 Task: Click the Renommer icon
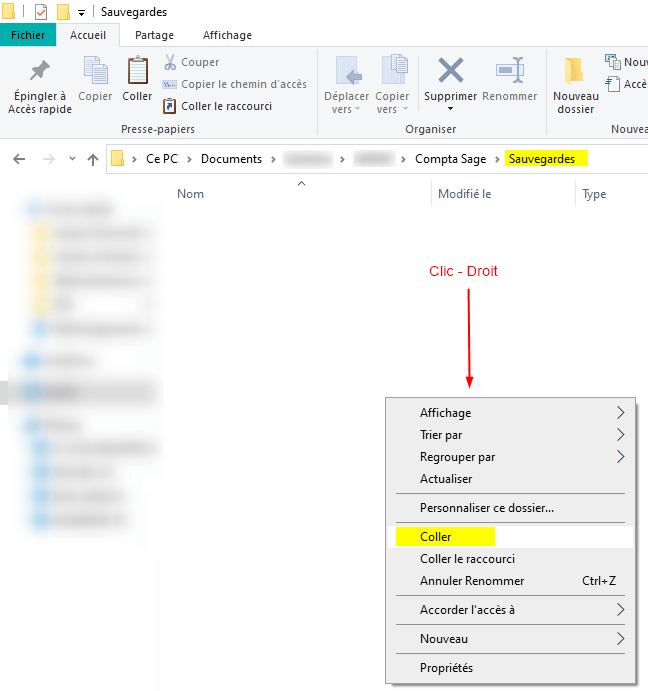(x=510, y=72)
